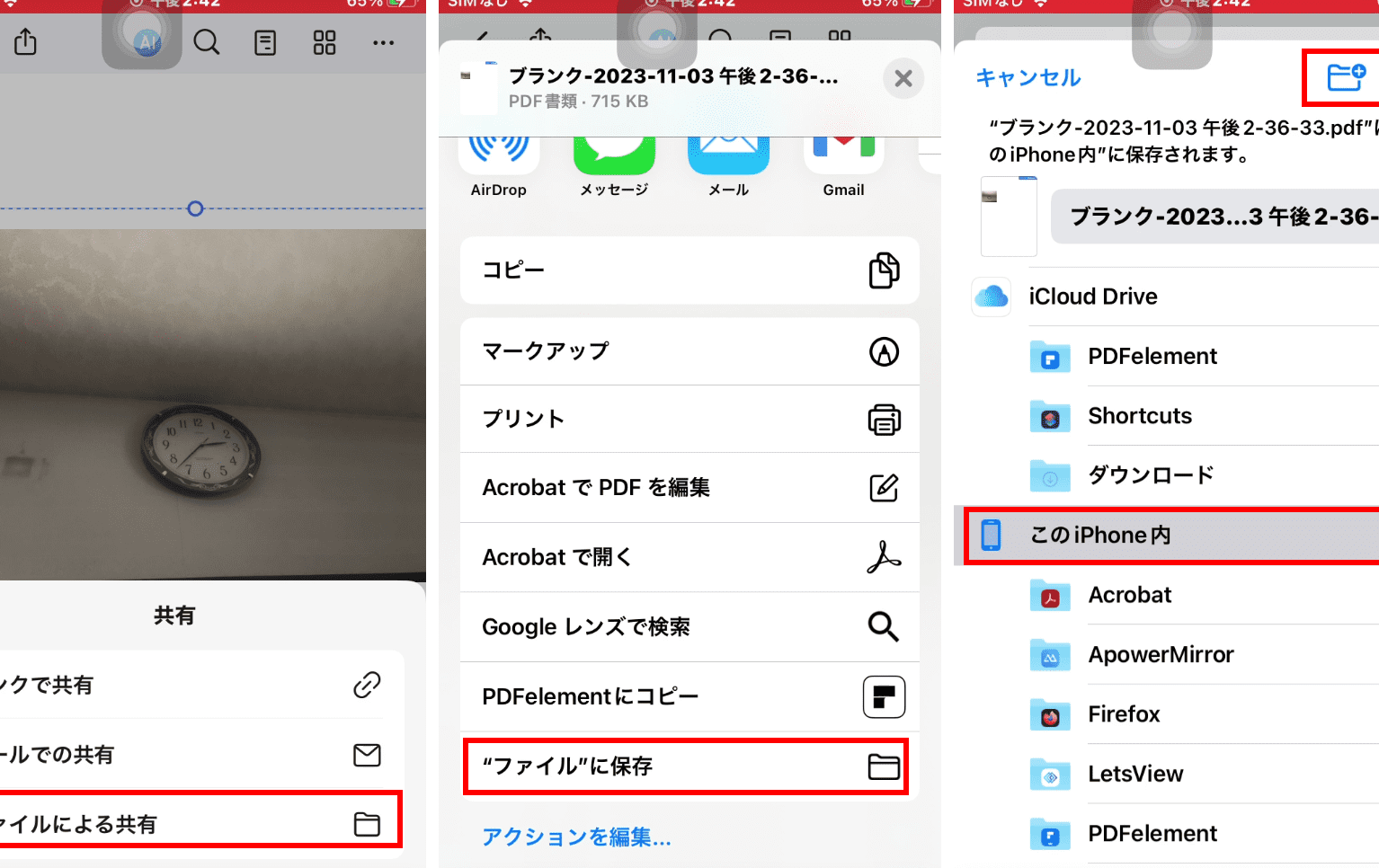
Task: Open the search magnifier icon
Action: point(207,42)
